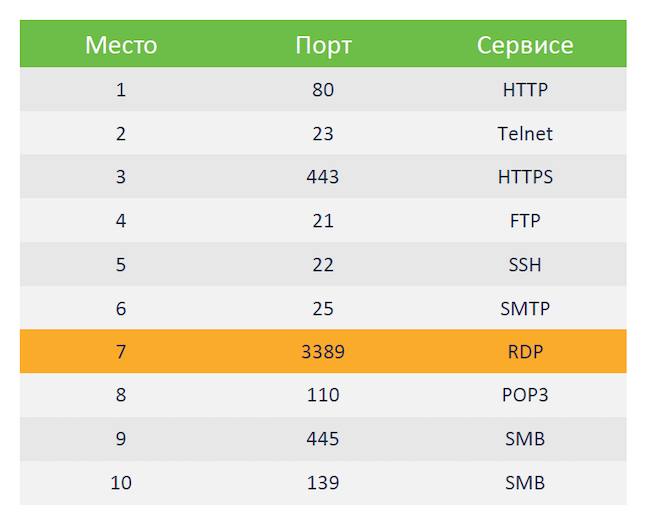
Task: Click the port 80 cell
Action: click(323, 90)
